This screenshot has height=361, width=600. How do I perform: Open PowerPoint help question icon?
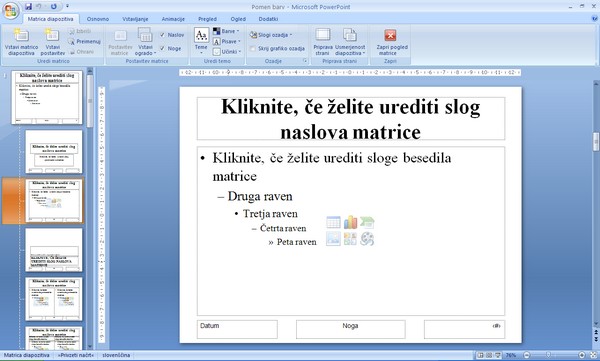coord(595,18)
